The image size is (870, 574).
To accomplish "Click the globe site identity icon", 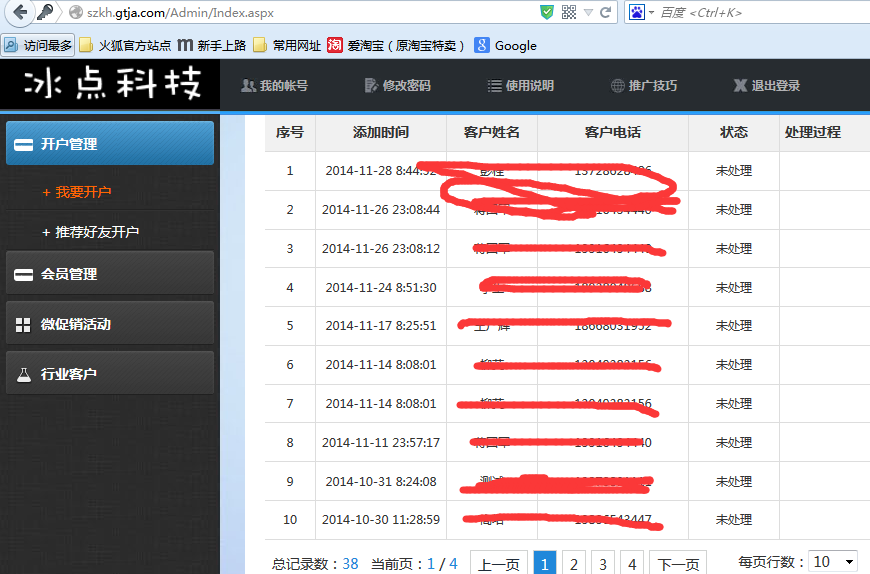I will [x=76, y=12].
